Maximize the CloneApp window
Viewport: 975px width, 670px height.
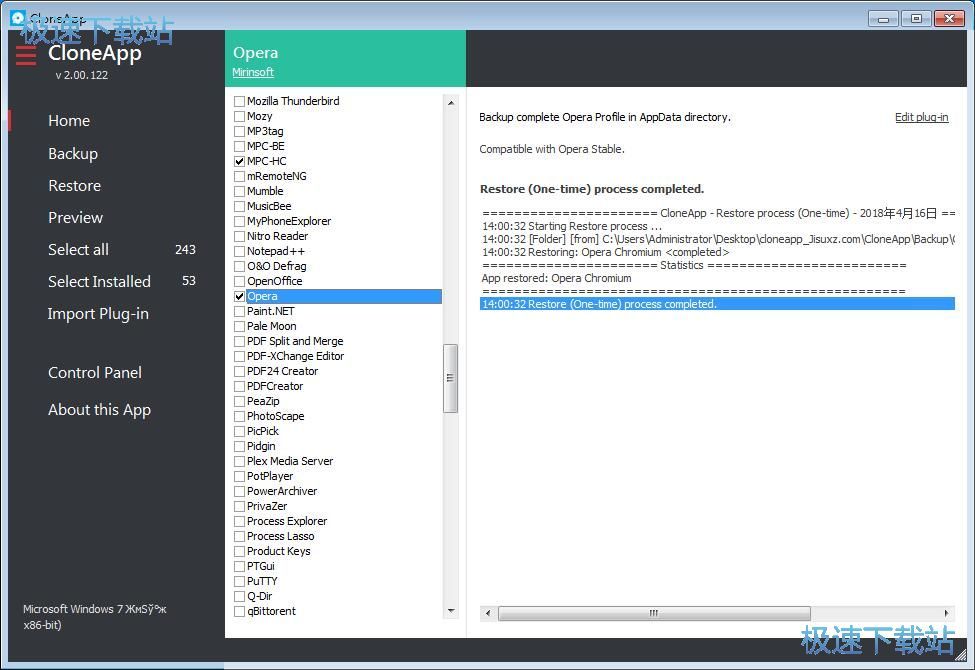click(x=916, y=19)
